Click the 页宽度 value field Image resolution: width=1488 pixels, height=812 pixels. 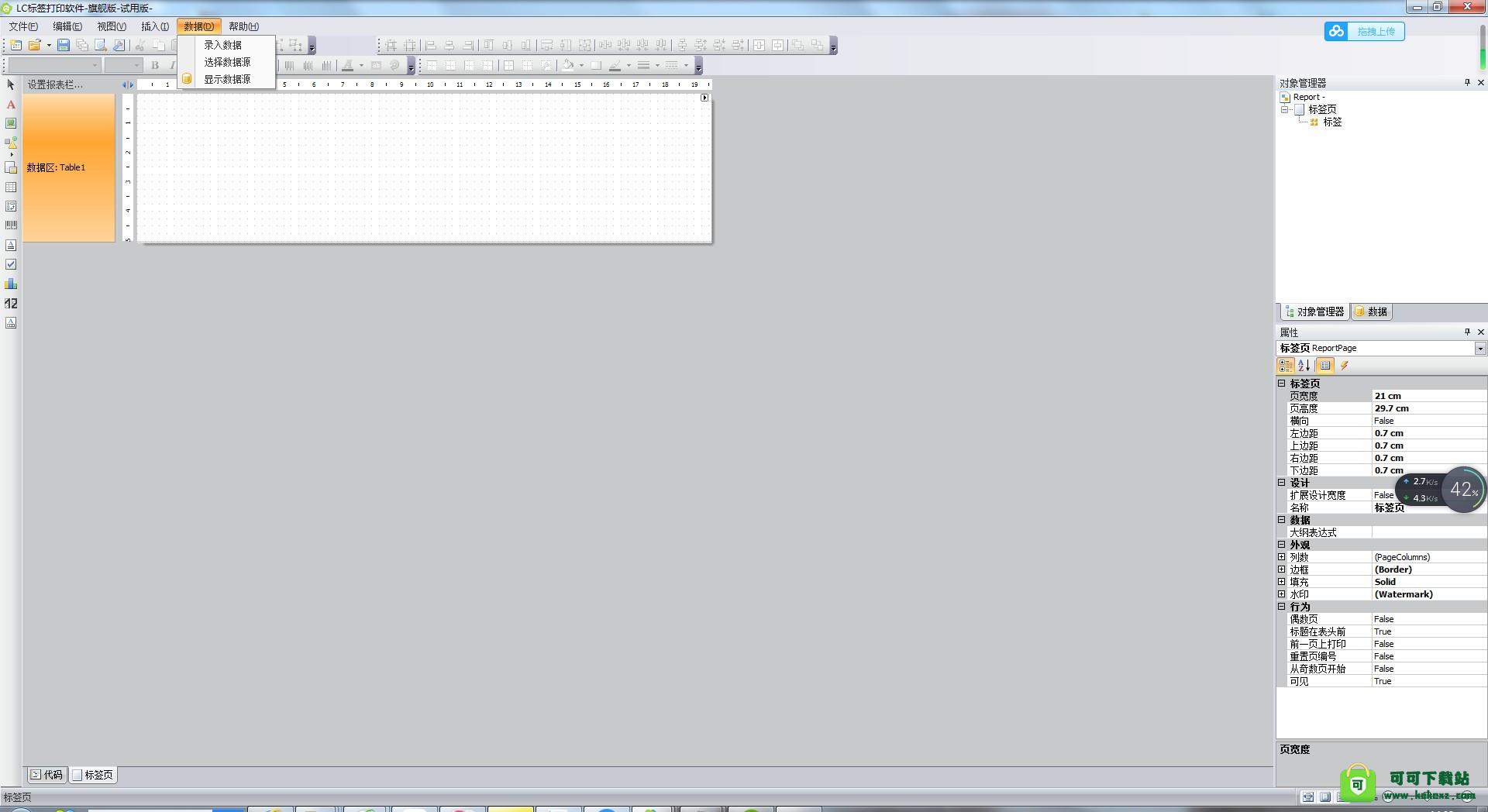coord(1428,396)
